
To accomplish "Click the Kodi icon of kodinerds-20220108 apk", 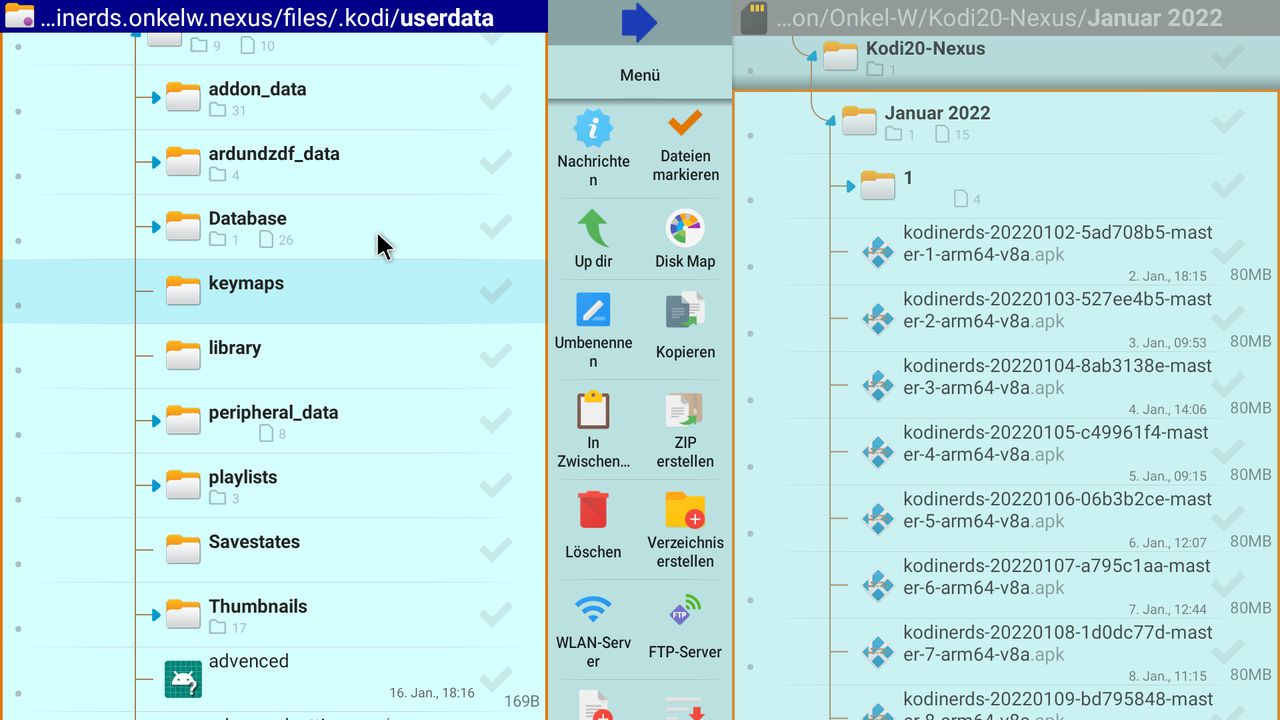I will [878, 653].
